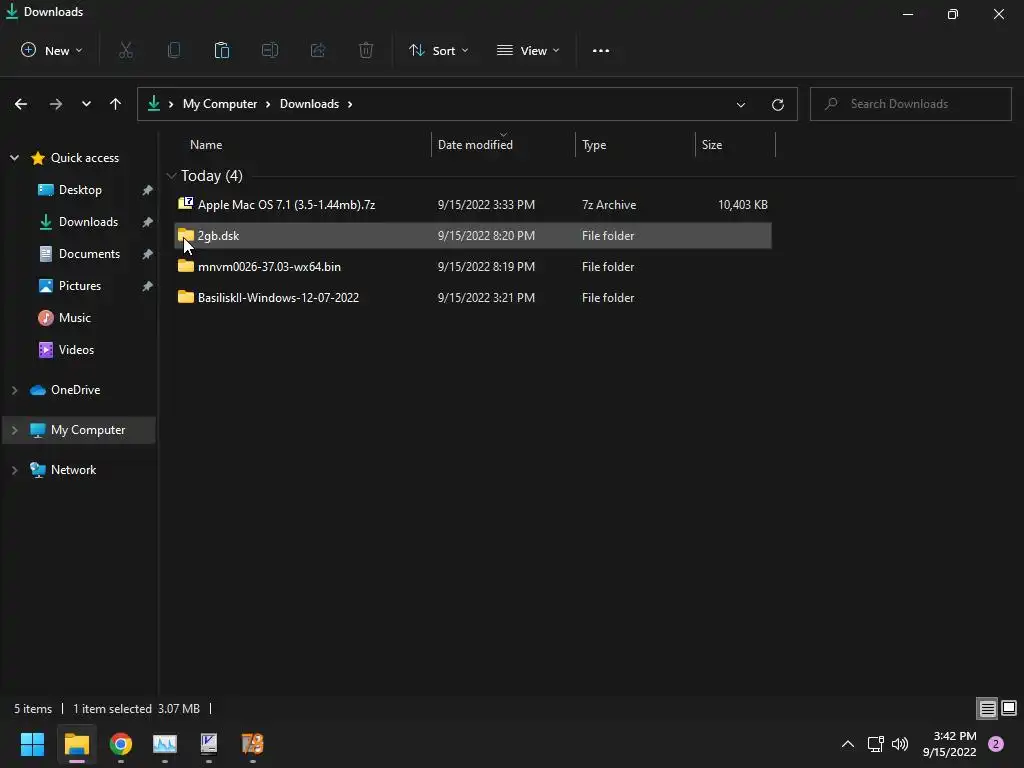Open the Windows Start menu
1024x768 pixels.
tap(33, 744)
